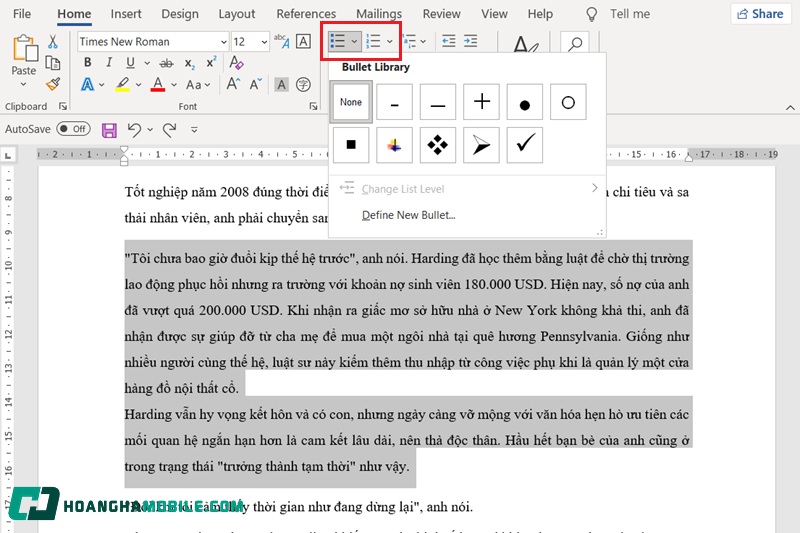Expand the font size dropdown
The height and width of the screenshot is (533, 800).
(x=263, y=42)
